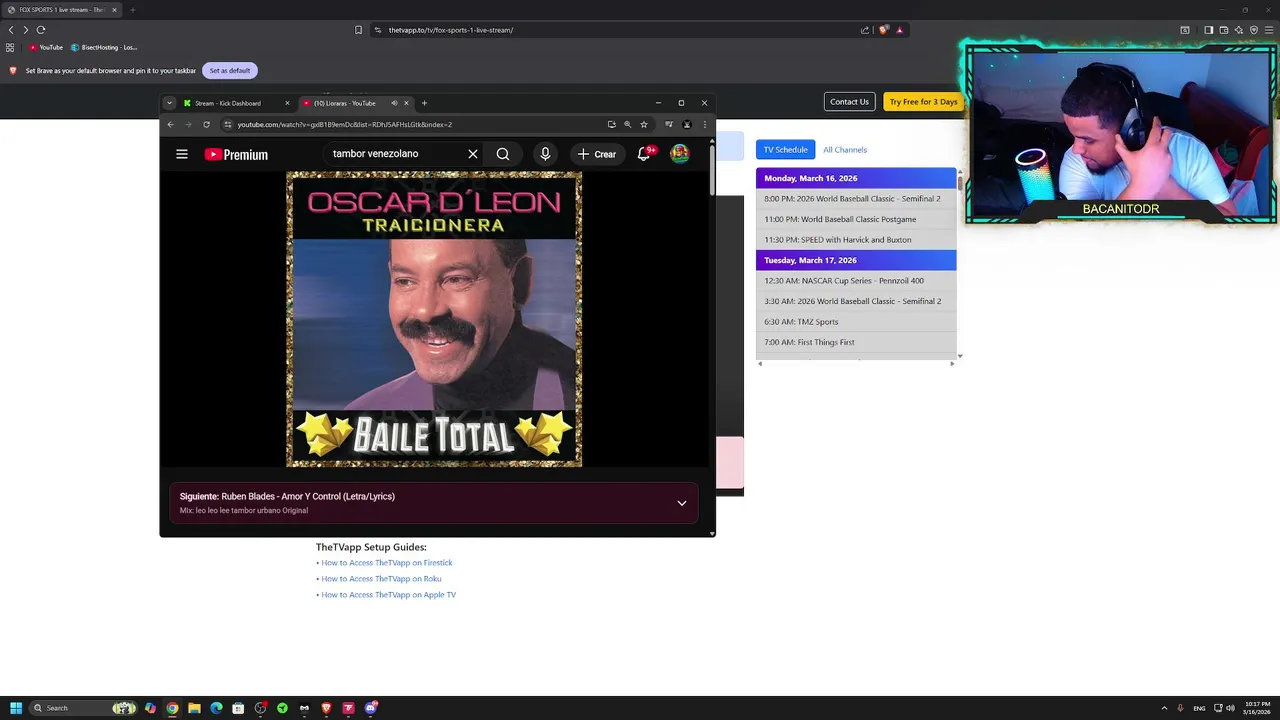Open Chrome zoom magnifier in address bar
The height and width of the screenshot is (720, 1280).
[x=628, y=124]
